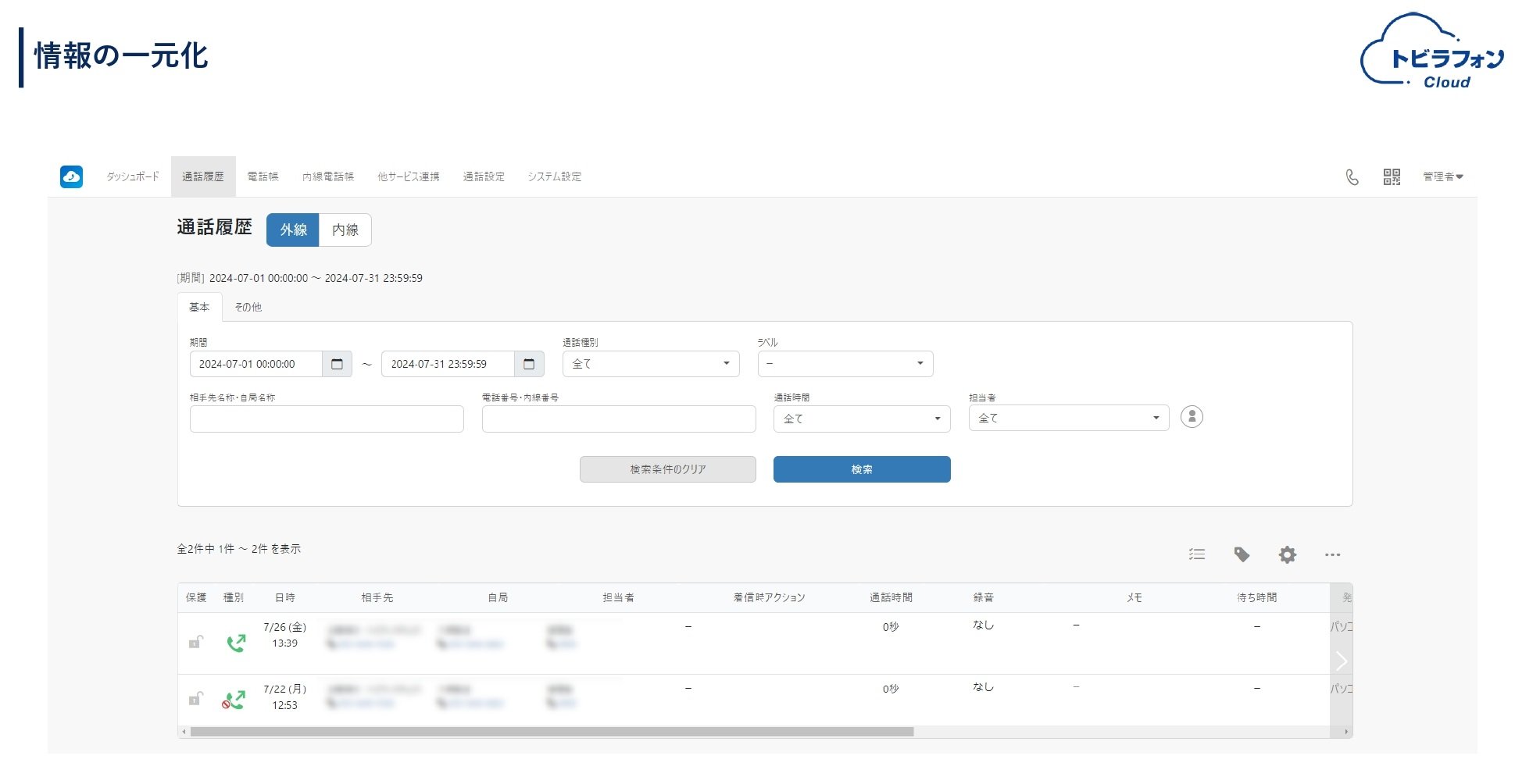Switch to the 基本 tab

tap(199, 307)
